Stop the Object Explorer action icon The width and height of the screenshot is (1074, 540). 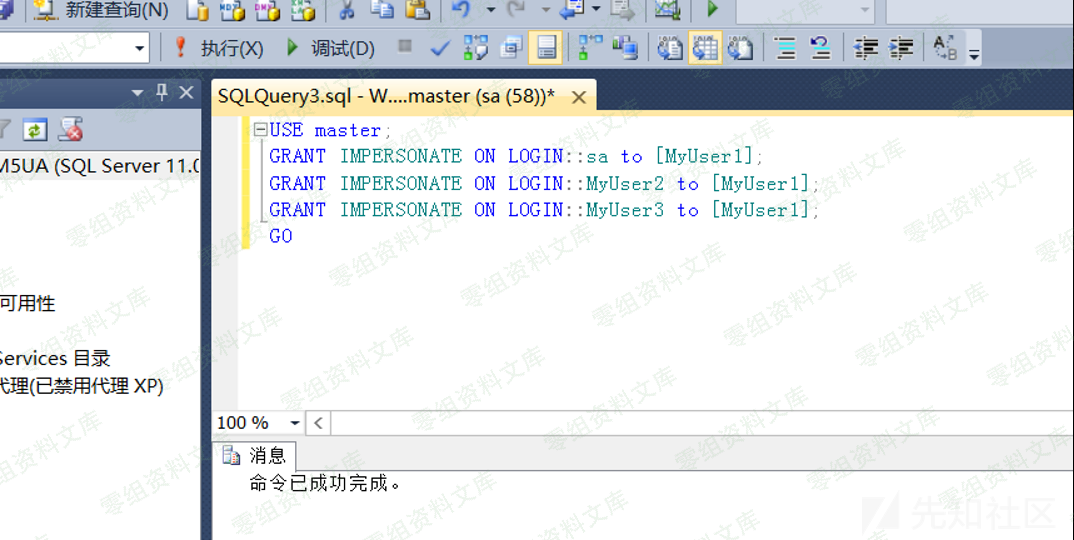(70, 130)
